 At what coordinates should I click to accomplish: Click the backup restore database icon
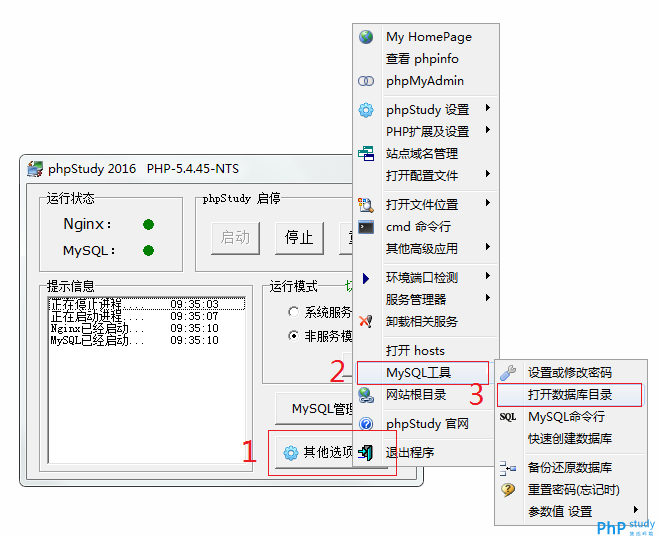coord(508,468)
